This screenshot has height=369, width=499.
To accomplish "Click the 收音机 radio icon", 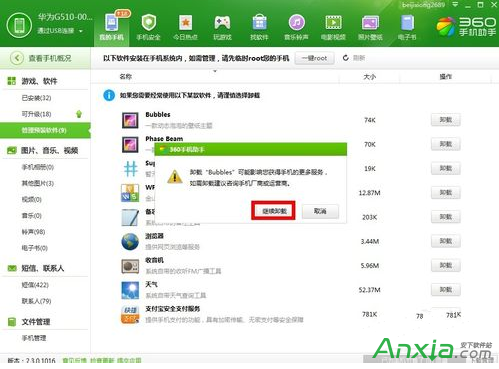I will (130, 266).
